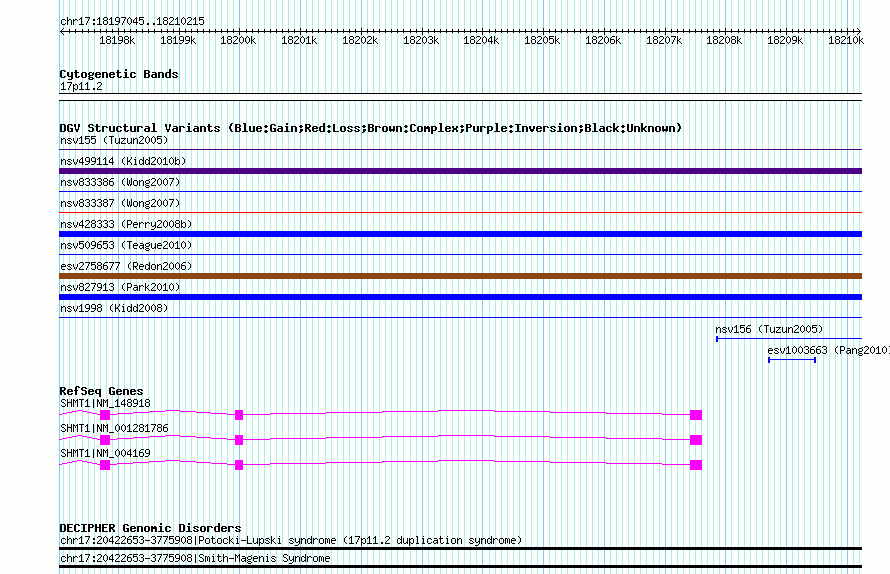Image resolution: width=890 pixels, height=574 pixels.
Task: Select the esv2758677 (Redon2006) brown complex bar
Action: [x=460, y=276]
